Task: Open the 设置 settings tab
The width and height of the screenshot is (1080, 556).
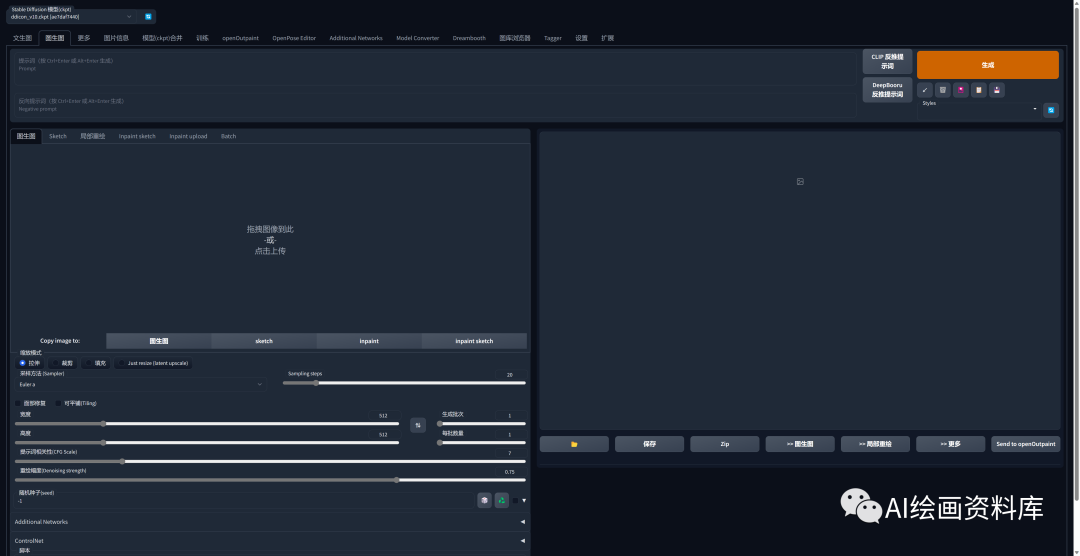Action: [581, 38]
